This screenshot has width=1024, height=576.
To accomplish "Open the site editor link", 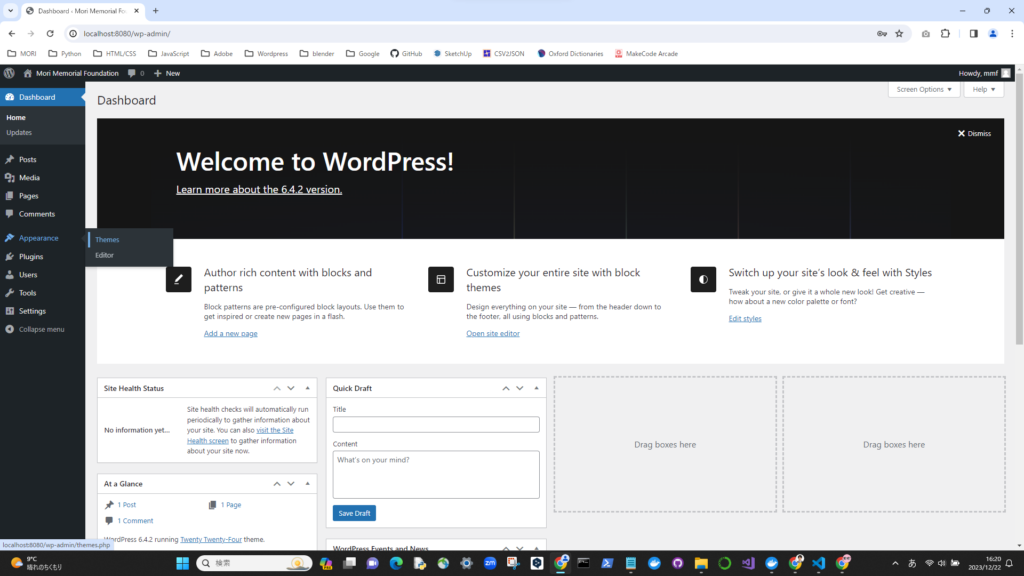I will 493,333.
